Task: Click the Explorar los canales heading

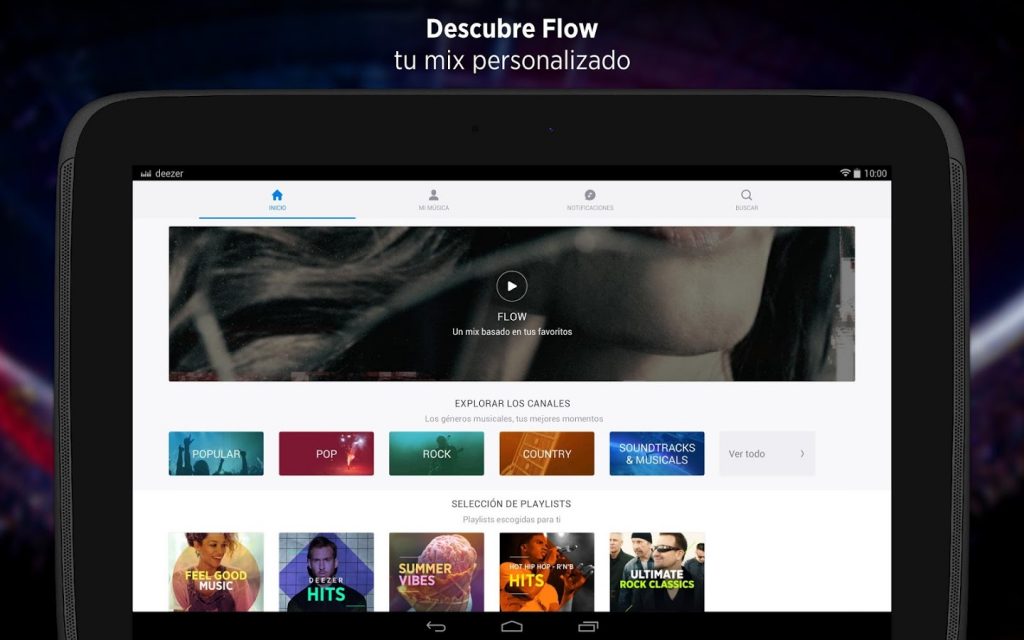Action: point(513,404)
